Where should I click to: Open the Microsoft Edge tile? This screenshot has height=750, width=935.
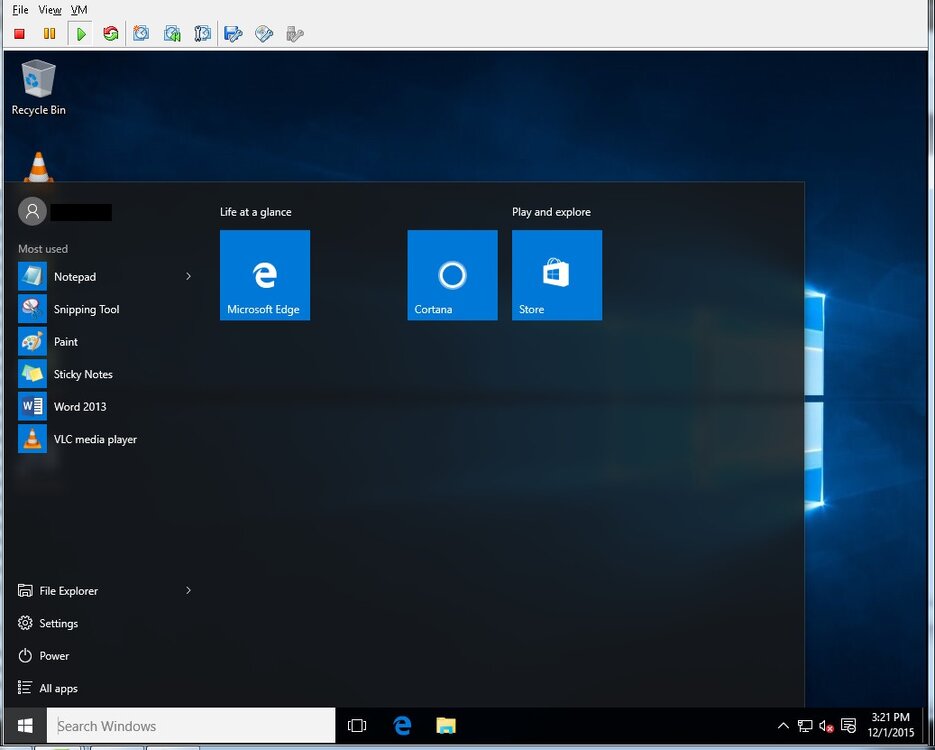(265, 275)
